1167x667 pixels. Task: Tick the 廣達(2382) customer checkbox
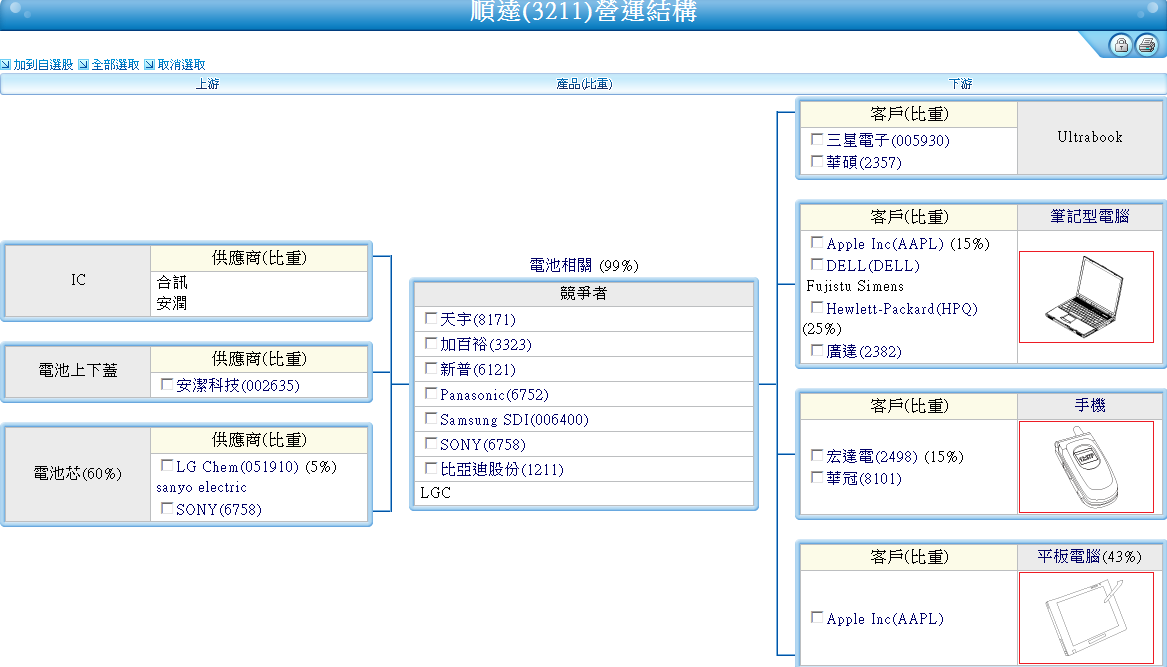(816, 350)
